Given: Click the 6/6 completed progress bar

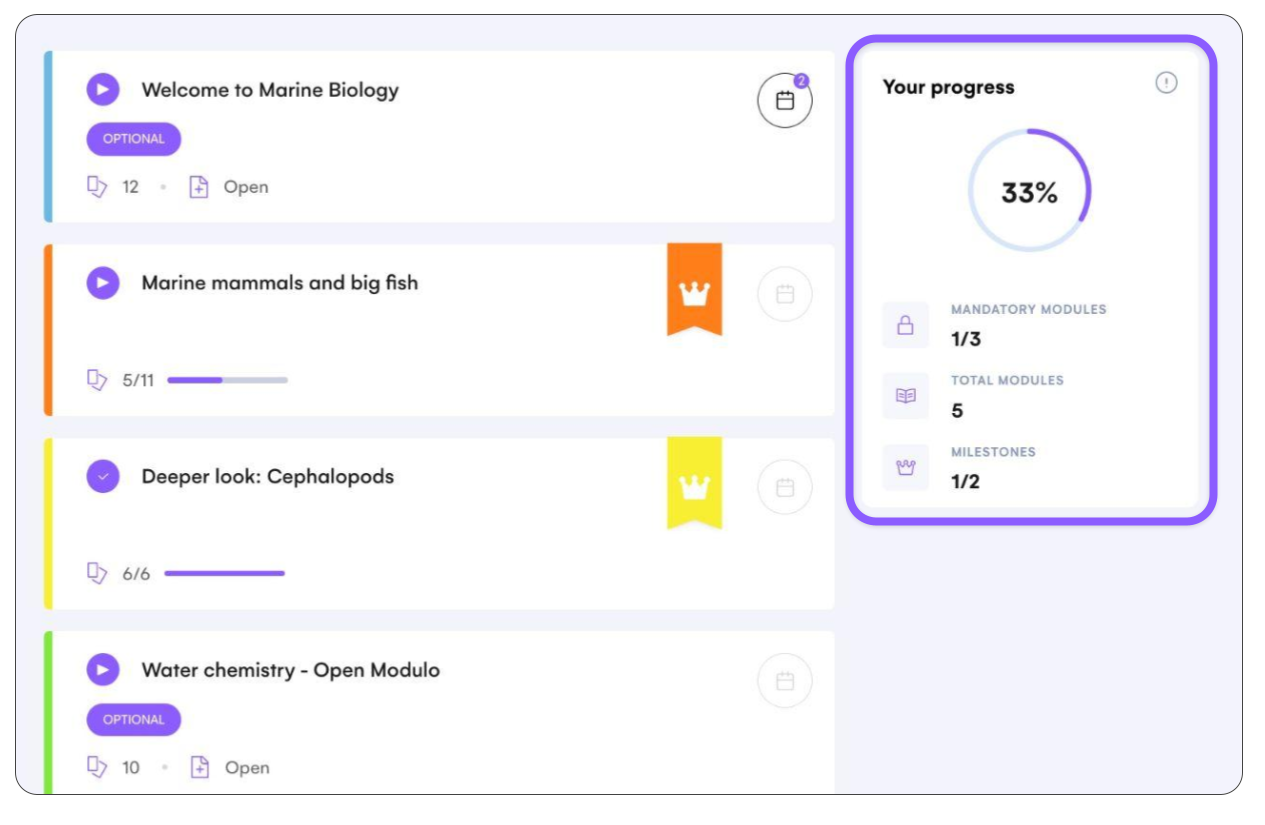Looking at the screenshot, I should 225,573.
